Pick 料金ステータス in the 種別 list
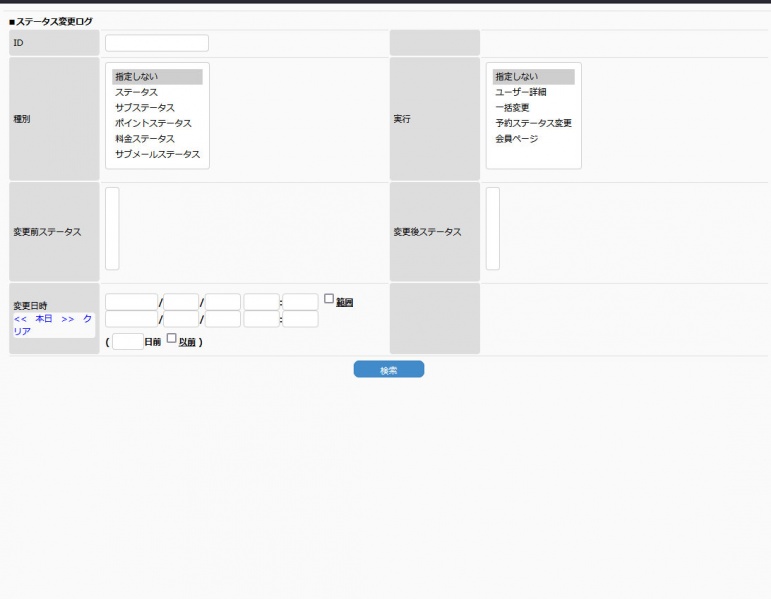The height and width of the screenshot is (599, 771). [x=144, y=138]
